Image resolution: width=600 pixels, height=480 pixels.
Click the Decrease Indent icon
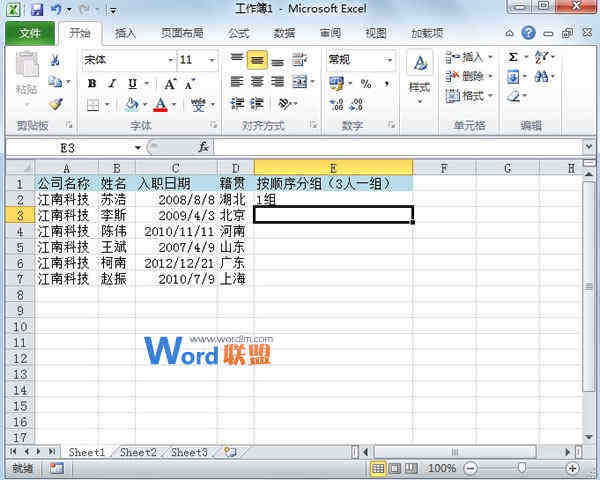pos(237,103)
